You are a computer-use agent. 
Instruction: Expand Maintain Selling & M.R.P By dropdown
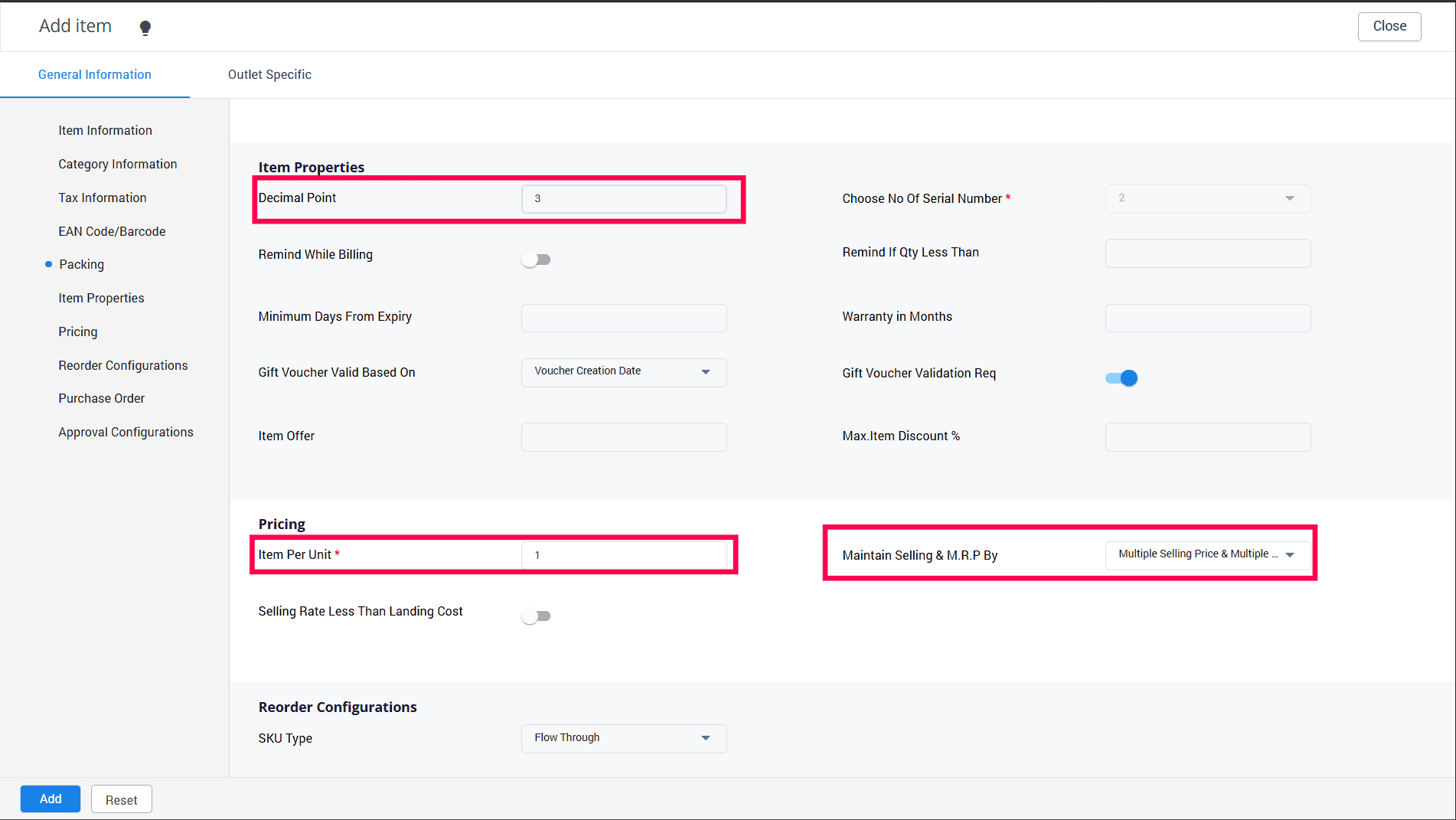click(1207, 554)
